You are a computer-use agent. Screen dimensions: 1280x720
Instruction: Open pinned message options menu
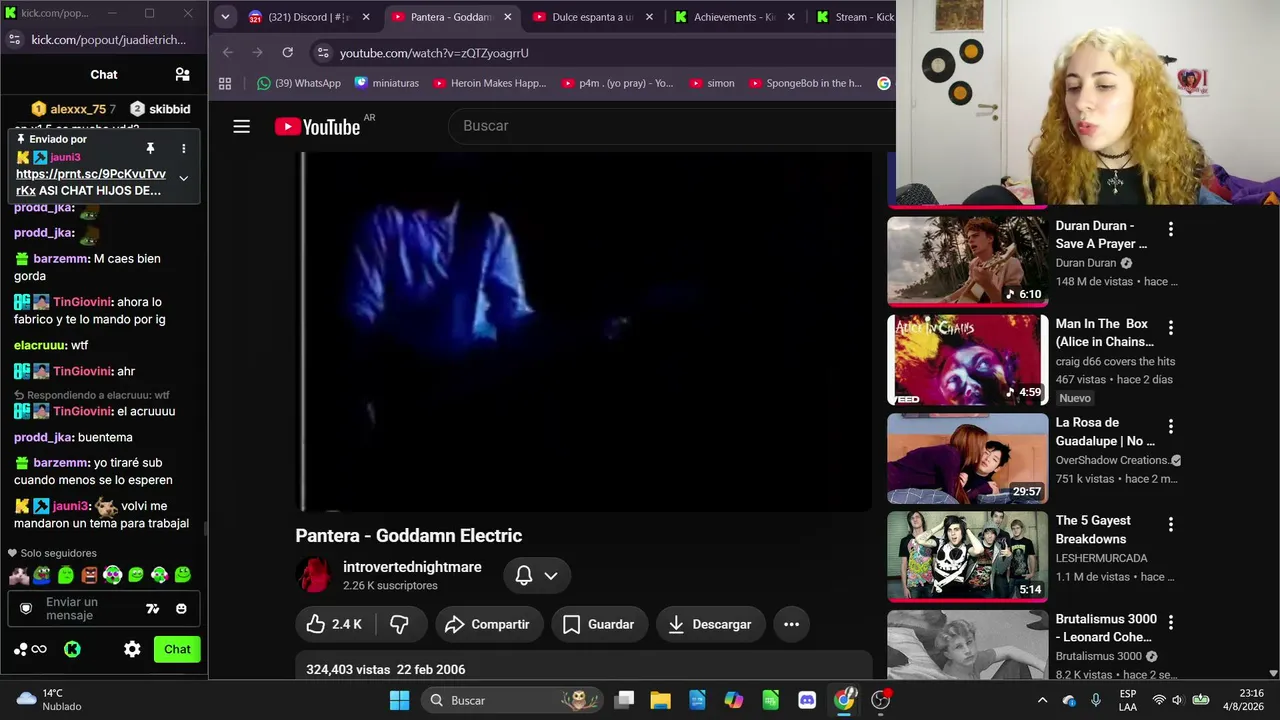tap(183, 148)
